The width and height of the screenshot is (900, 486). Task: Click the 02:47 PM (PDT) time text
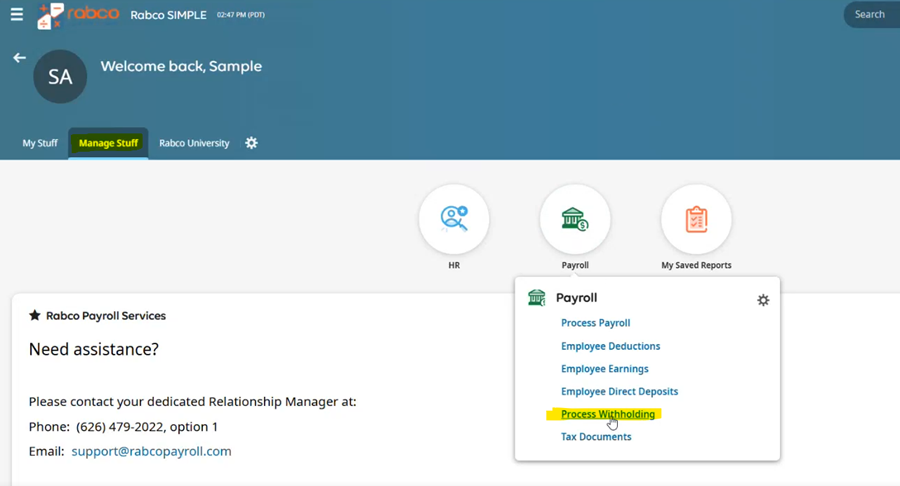240,15
